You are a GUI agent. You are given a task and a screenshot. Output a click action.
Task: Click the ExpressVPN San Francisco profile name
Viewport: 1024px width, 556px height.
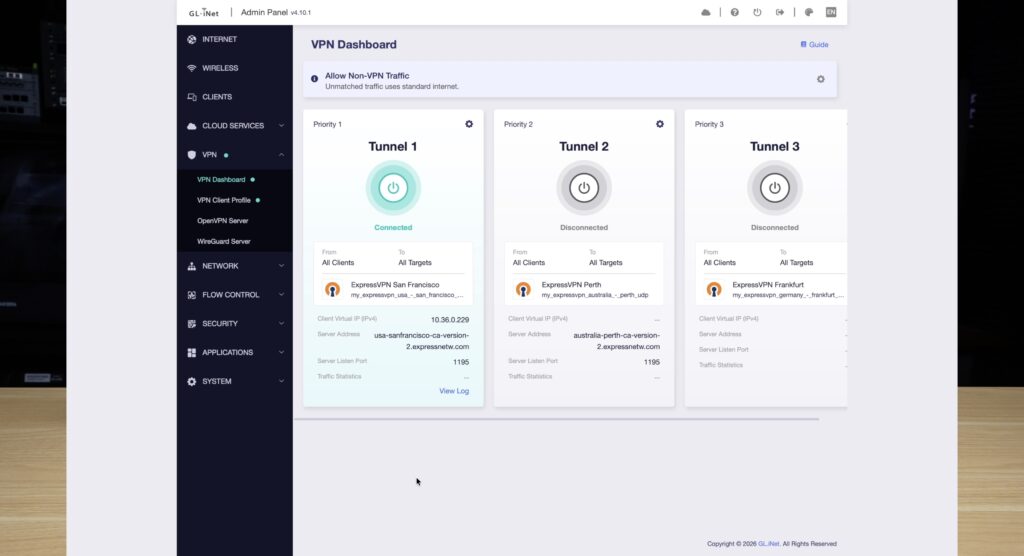point(394,285)
